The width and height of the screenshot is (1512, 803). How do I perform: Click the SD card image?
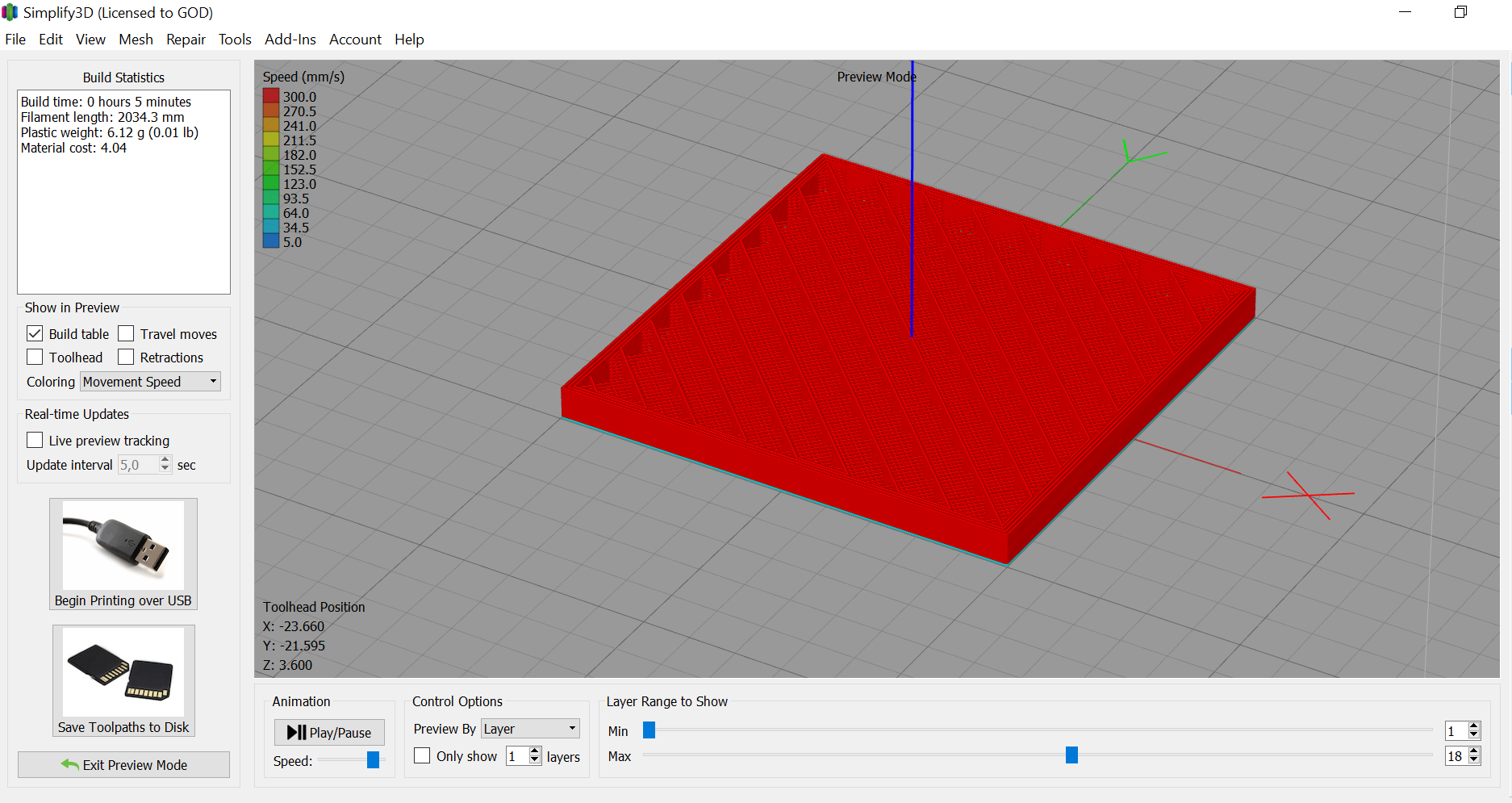123,671
